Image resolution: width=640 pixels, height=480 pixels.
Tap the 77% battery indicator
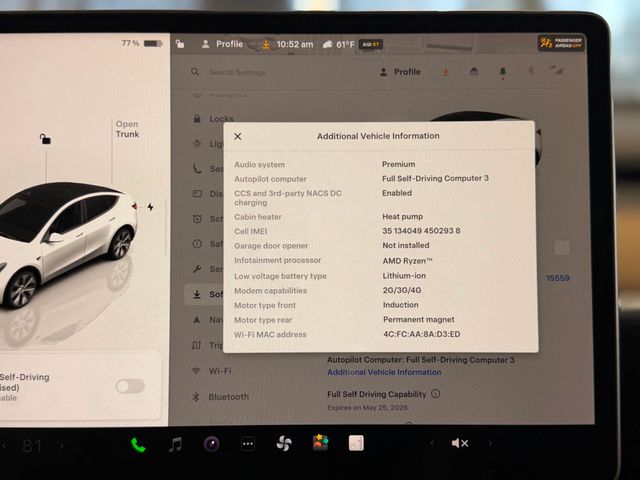142,43
